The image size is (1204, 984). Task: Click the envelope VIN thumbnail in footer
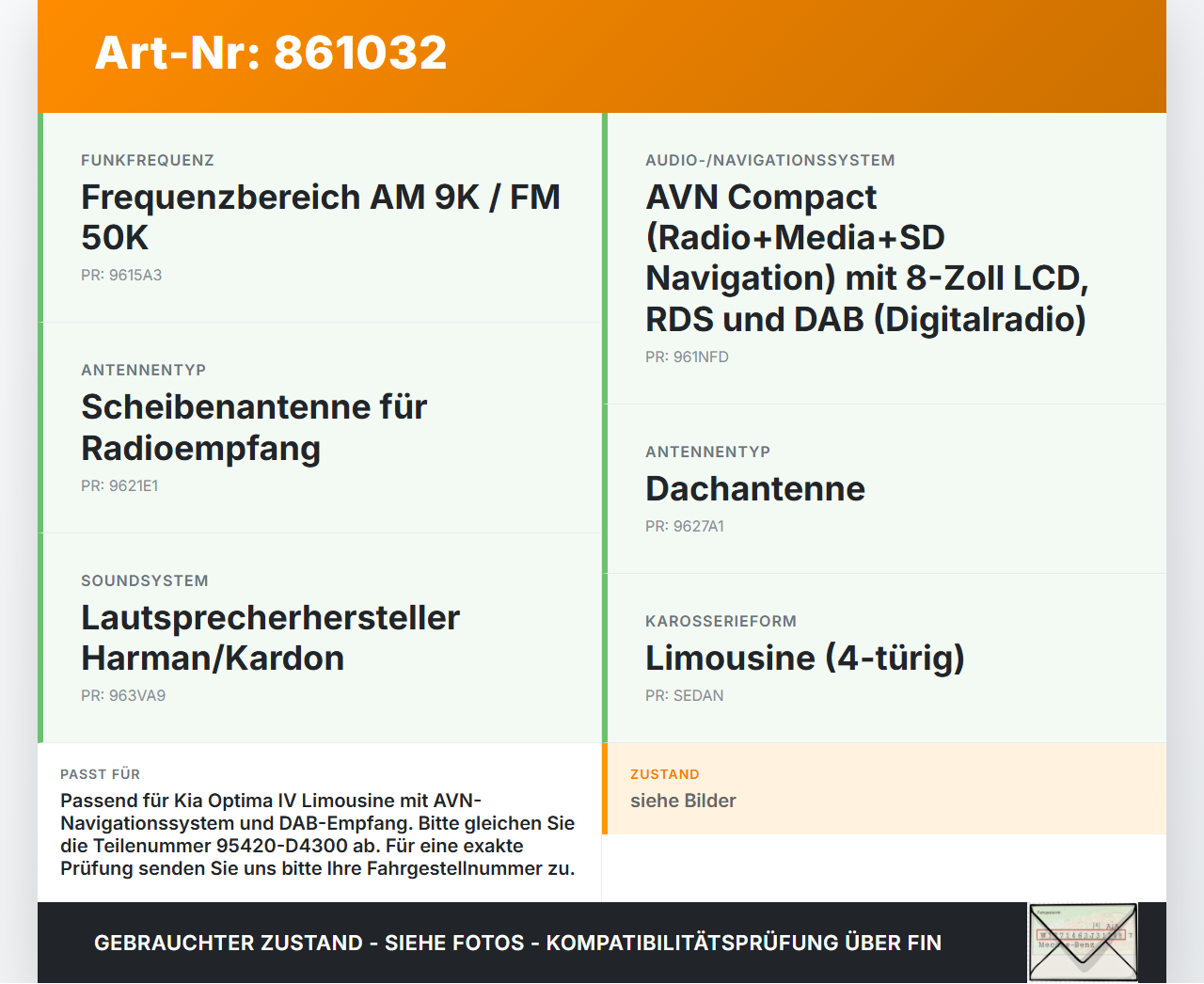(x=1084, y=943)
